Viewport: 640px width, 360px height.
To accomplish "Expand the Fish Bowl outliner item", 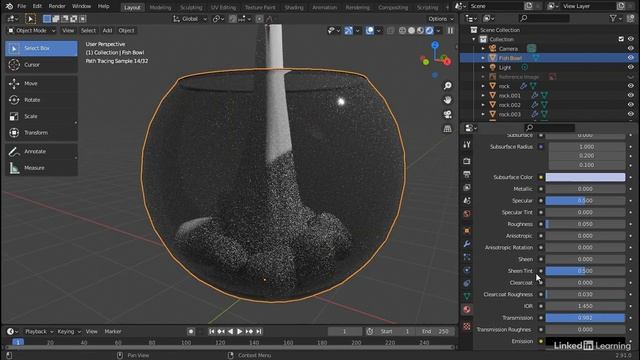I will point(483,58).
